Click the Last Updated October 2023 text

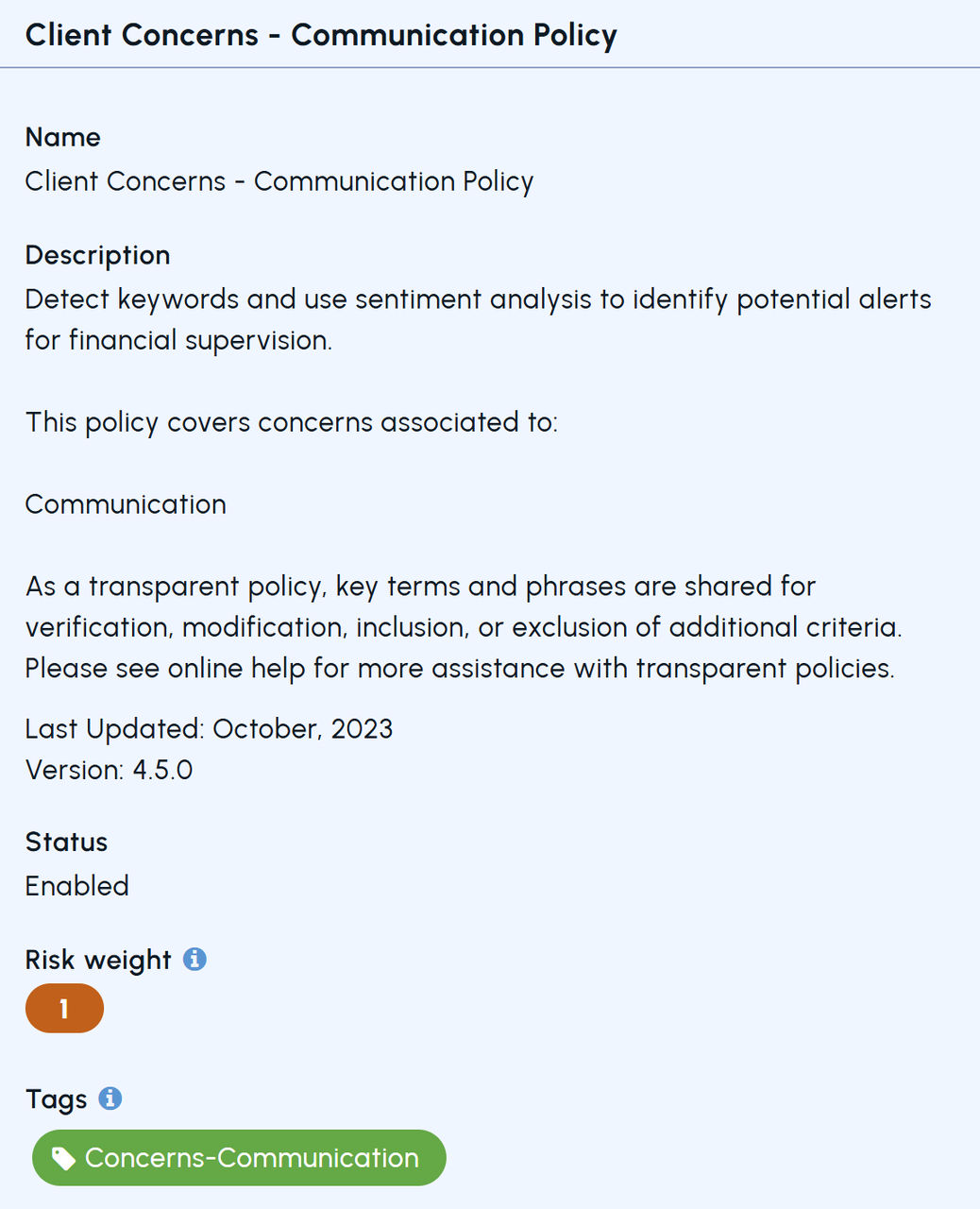click(209, 729)
